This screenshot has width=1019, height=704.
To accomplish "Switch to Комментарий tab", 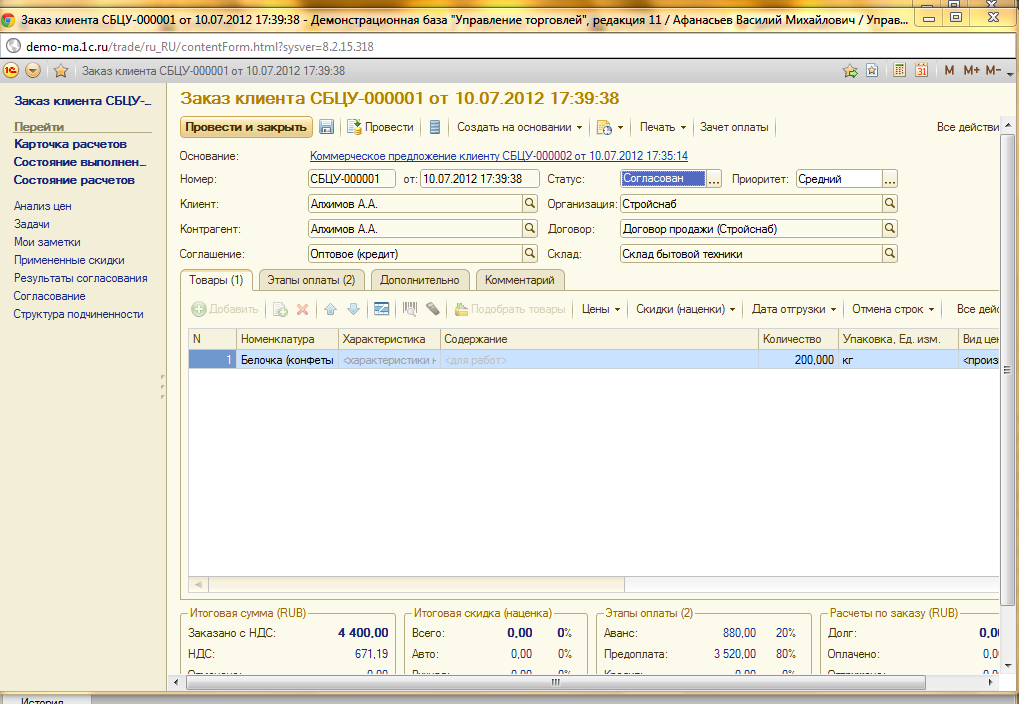I will 520,280.
